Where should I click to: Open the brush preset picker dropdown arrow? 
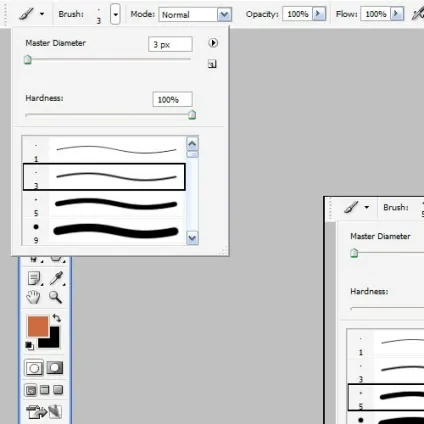pos(115,14)
